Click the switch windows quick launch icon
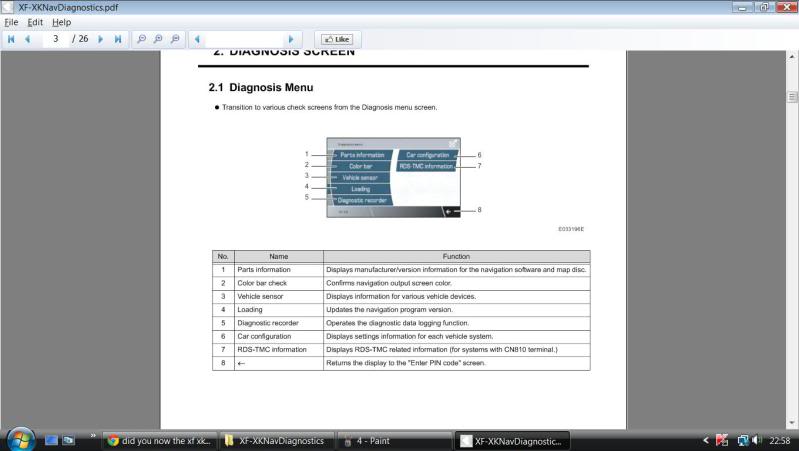 coord(68,440)
